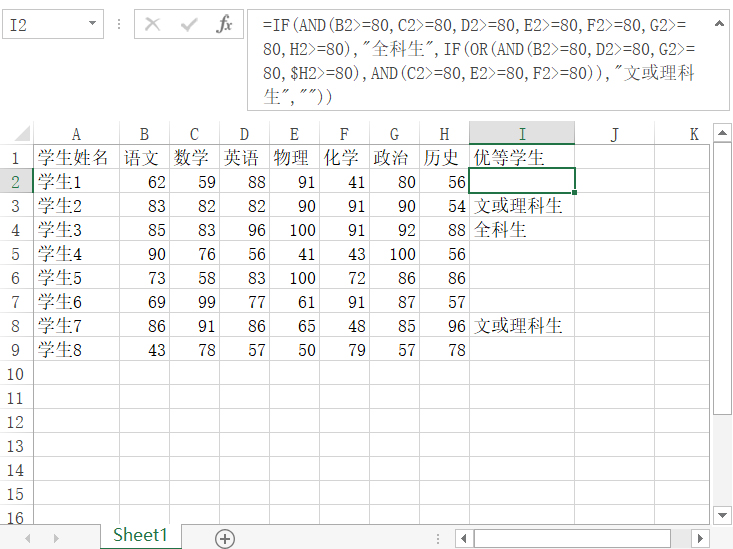Click the vertical scrollbar thumb
The image size is (733, 549).
722,279
